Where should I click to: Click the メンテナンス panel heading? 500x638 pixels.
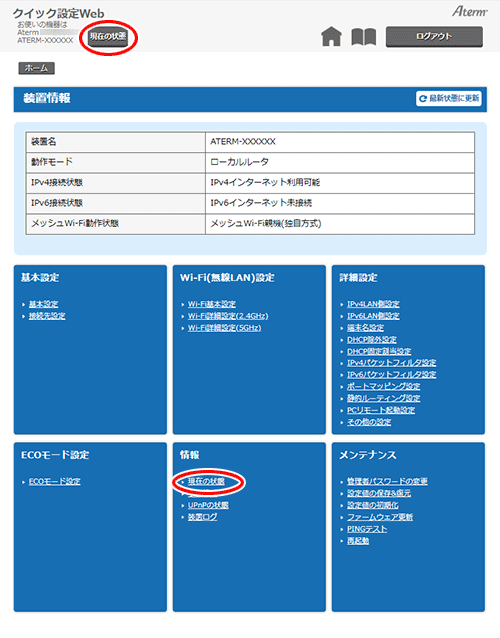point(368,455)
